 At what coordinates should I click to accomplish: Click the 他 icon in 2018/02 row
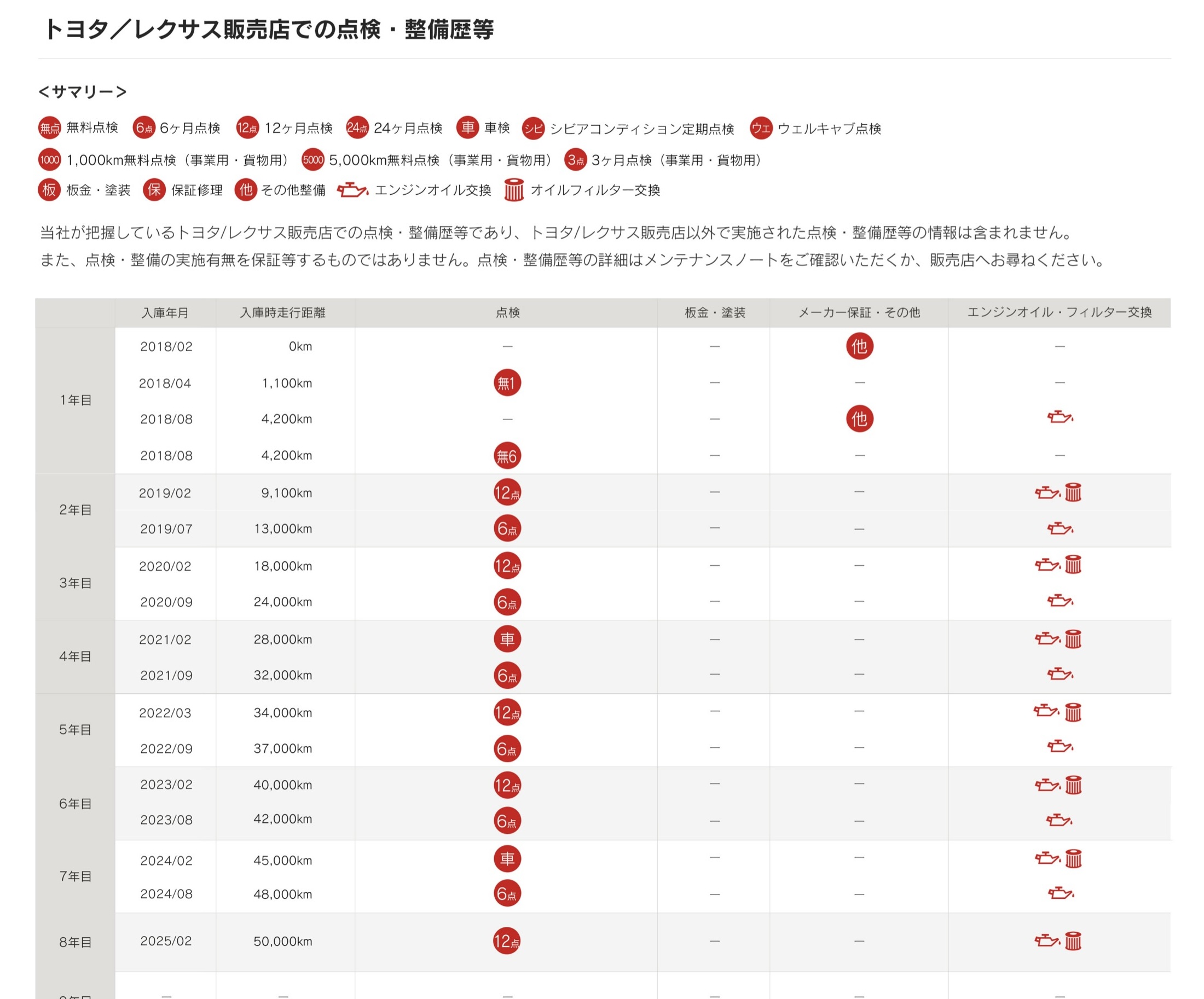coord(859,346)
